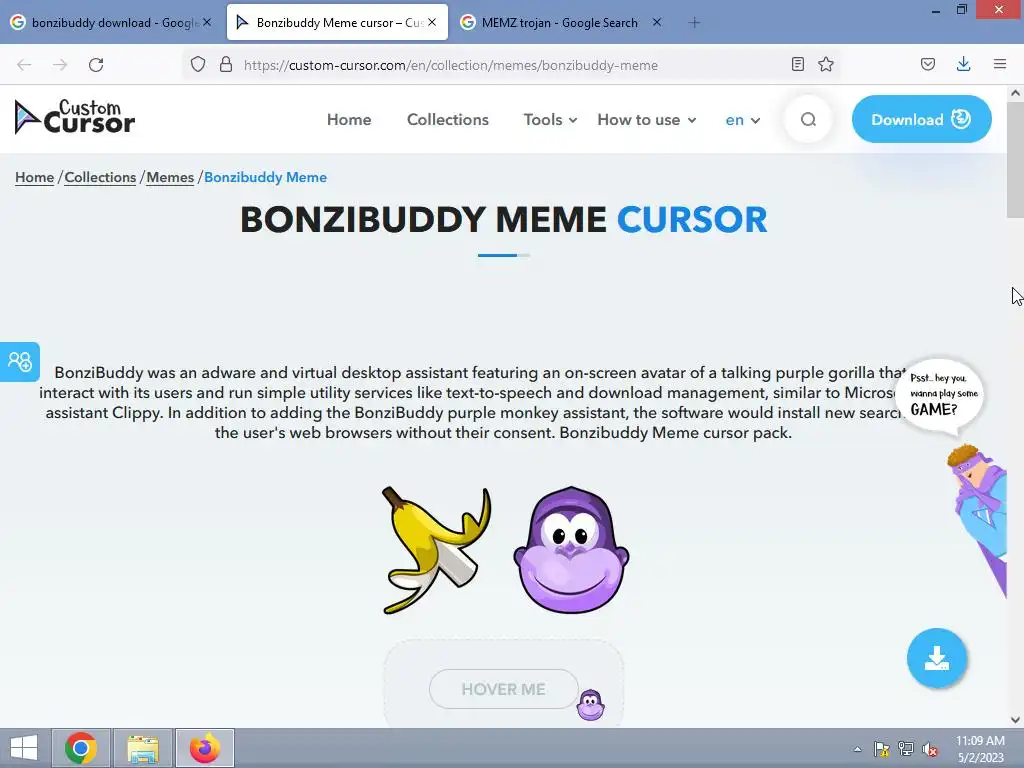This screenshot has width=1024, height=768.
Task: Click the network tray icon
Action: tap(906, 749)
